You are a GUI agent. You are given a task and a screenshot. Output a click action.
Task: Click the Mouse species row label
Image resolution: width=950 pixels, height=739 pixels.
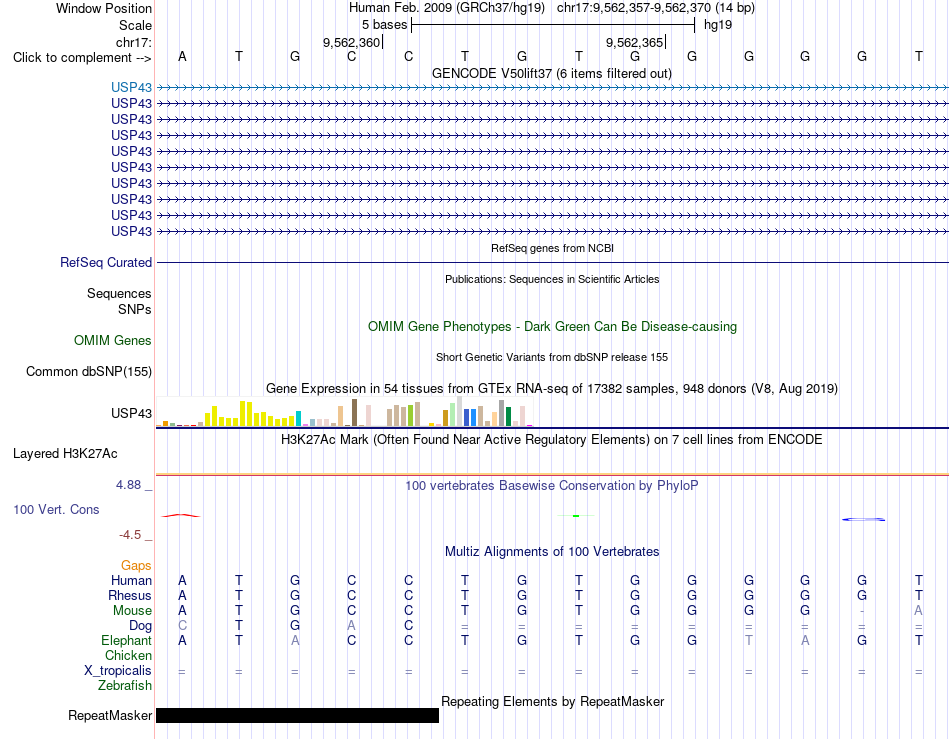pos(132,611)
